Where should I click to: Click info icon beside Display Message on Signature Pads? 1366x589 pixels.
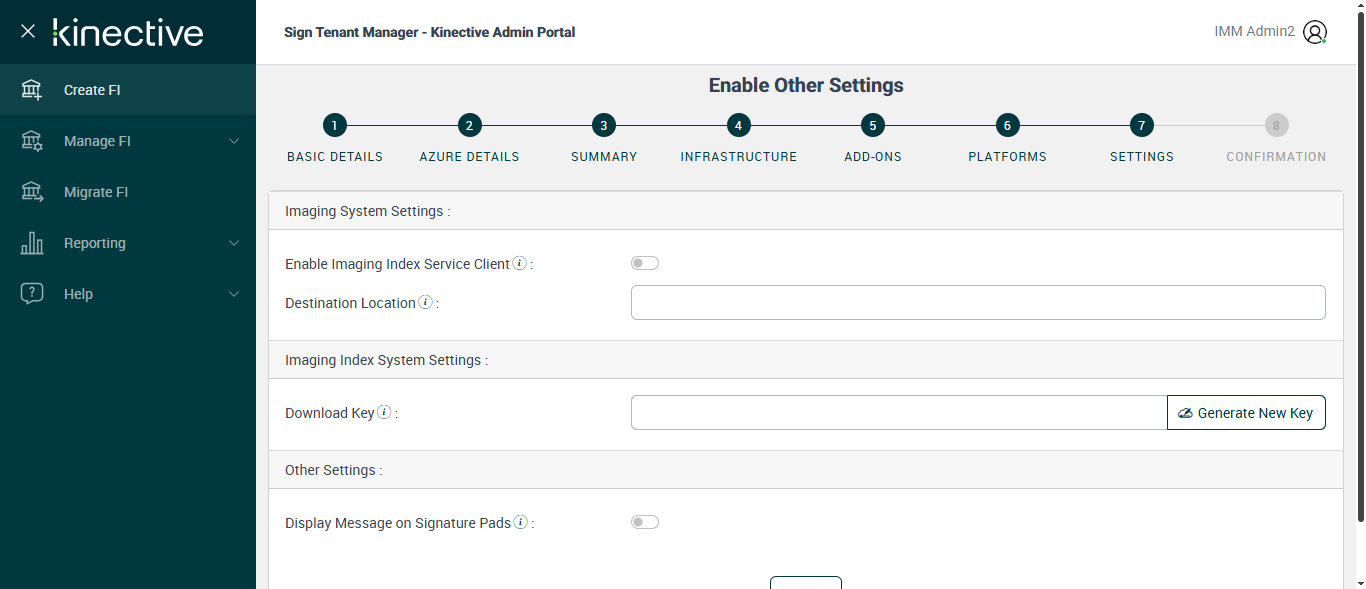pos(521,522)
